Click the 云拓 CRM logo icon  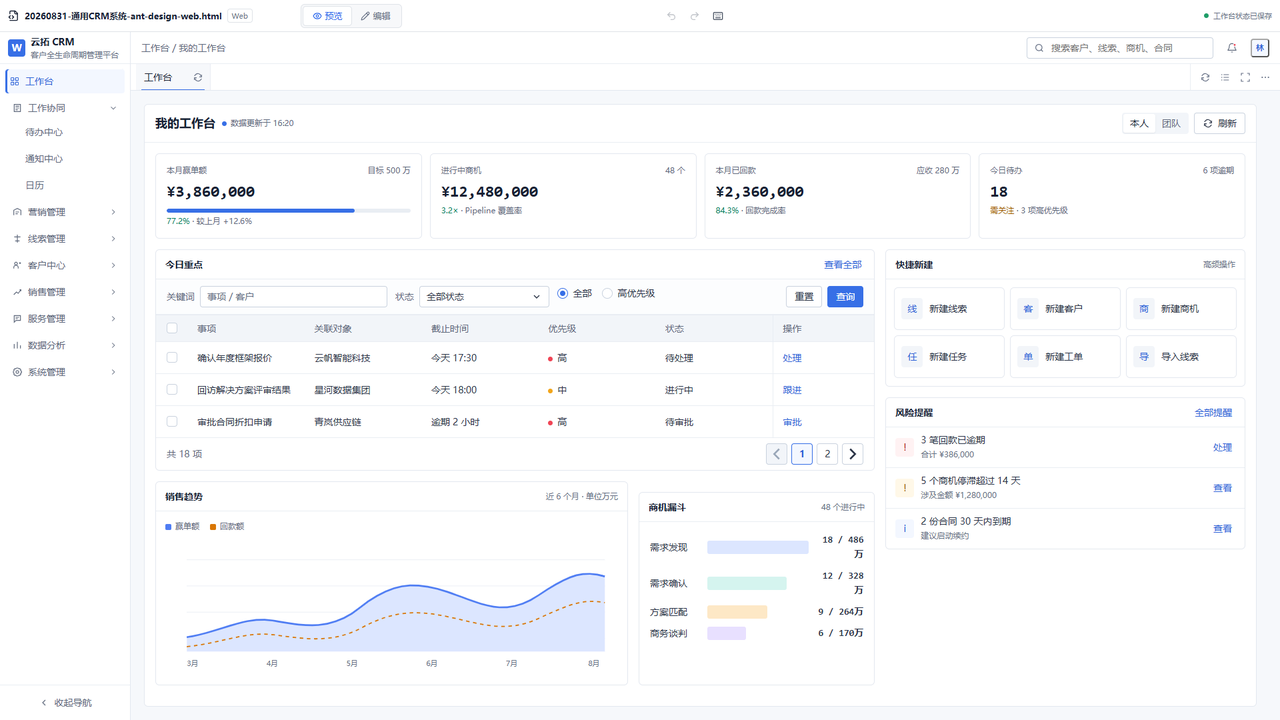(x=17, y=48)
